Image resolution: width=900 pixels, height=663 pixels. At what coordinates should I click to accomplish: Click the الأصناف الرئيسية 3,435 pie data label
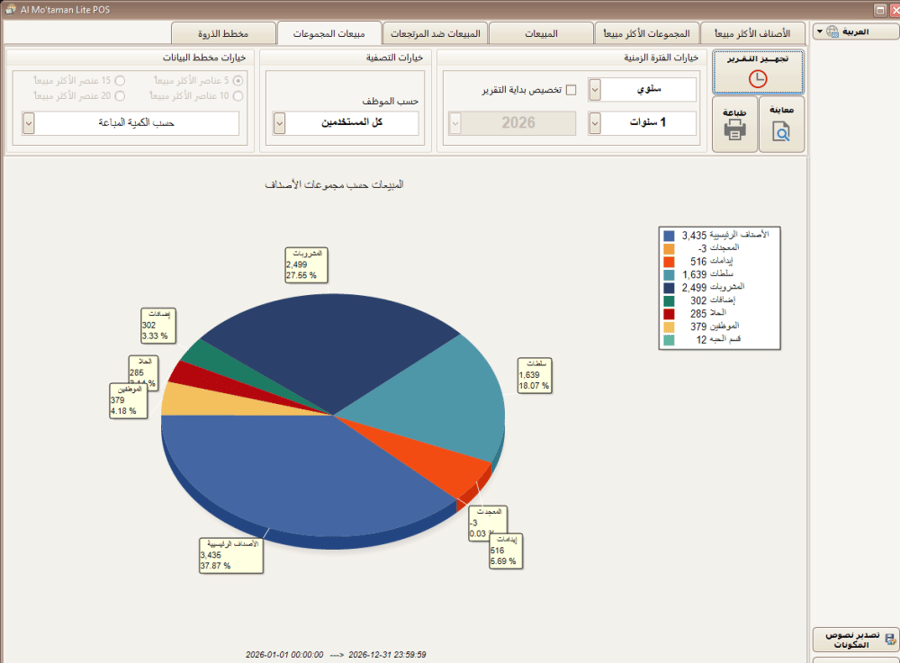pos(231,555)
